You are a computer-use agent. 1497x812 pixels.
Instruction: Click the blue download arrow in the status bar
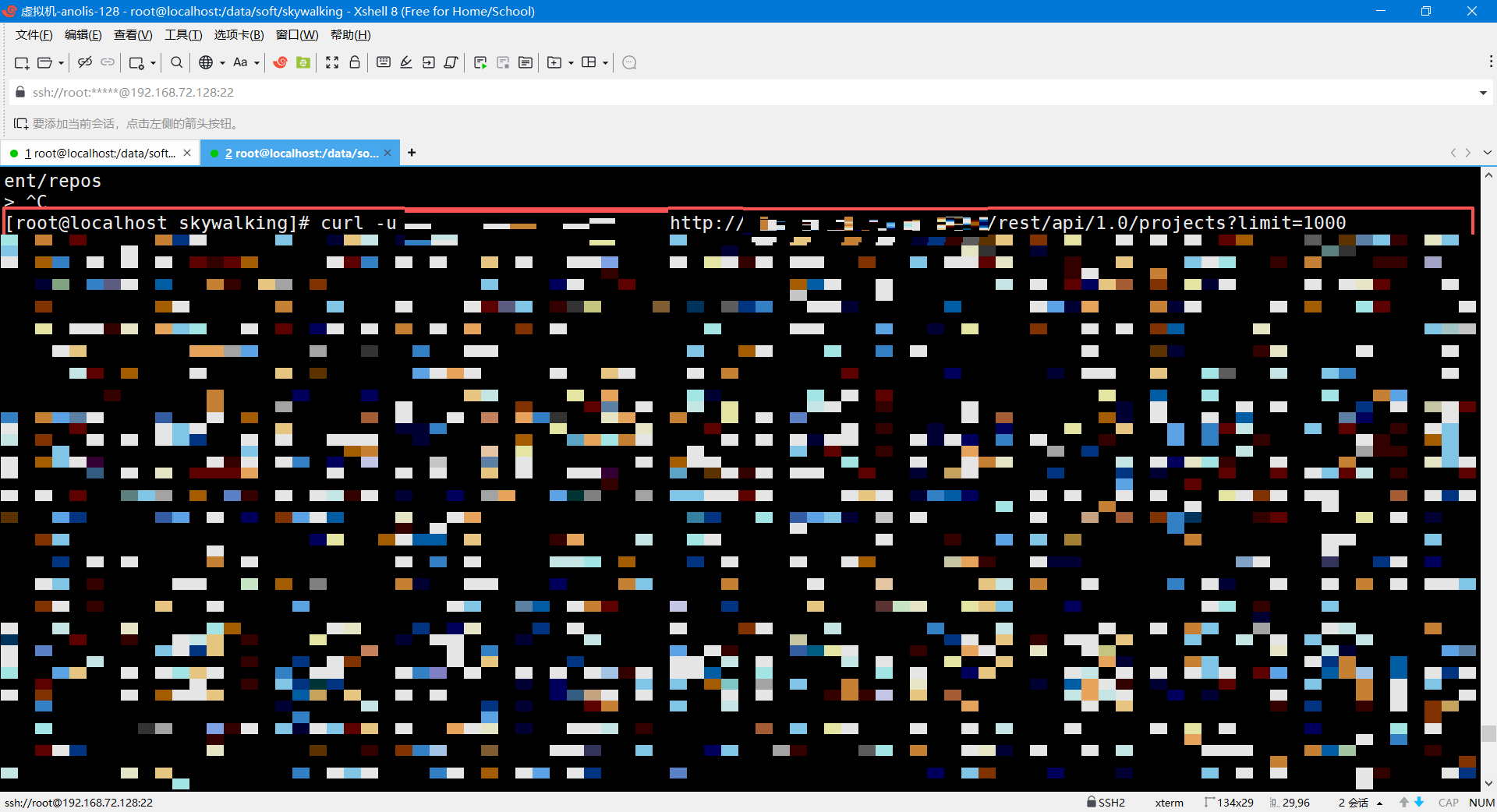coord(1419,802)
